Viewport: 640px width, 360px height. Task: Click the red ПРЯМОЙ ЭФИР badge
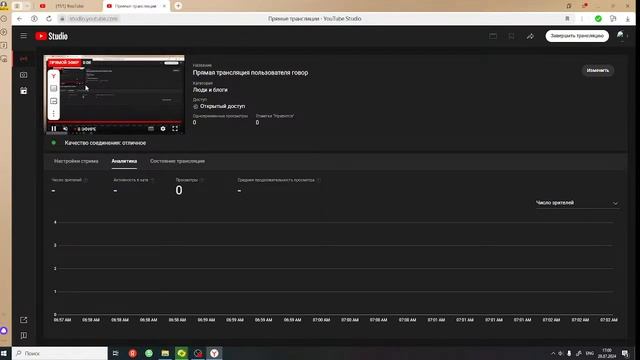[x=64, y=62]
